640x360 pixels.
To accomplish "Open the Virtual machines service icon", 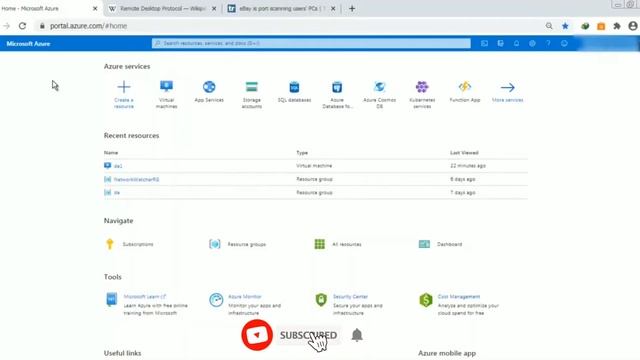I will 167,87.
